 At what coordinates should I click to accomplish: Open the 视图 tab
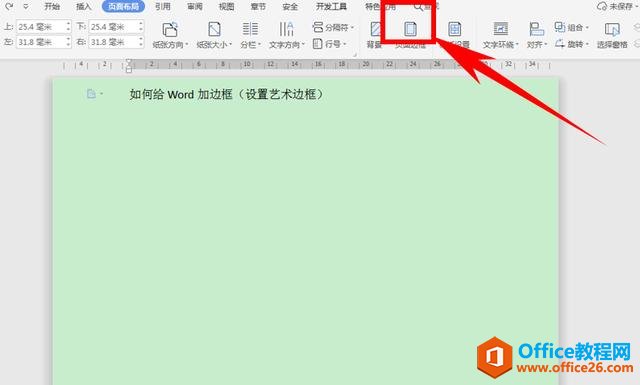227,7
